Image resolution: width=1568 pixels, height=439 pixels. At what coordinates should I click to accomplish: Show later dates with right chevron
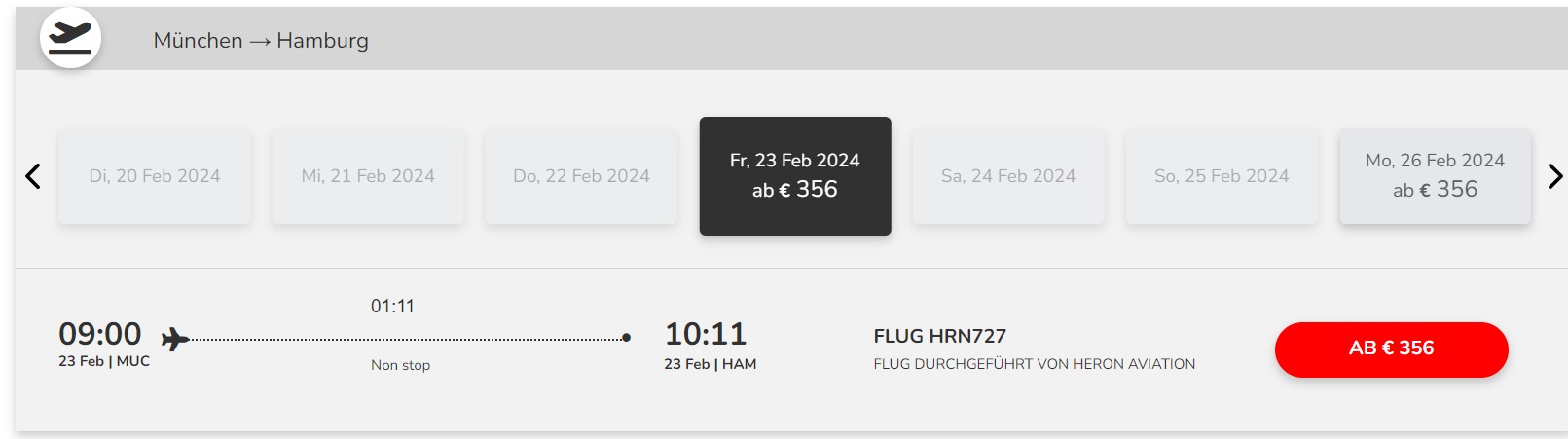(x=1554, y=176)
